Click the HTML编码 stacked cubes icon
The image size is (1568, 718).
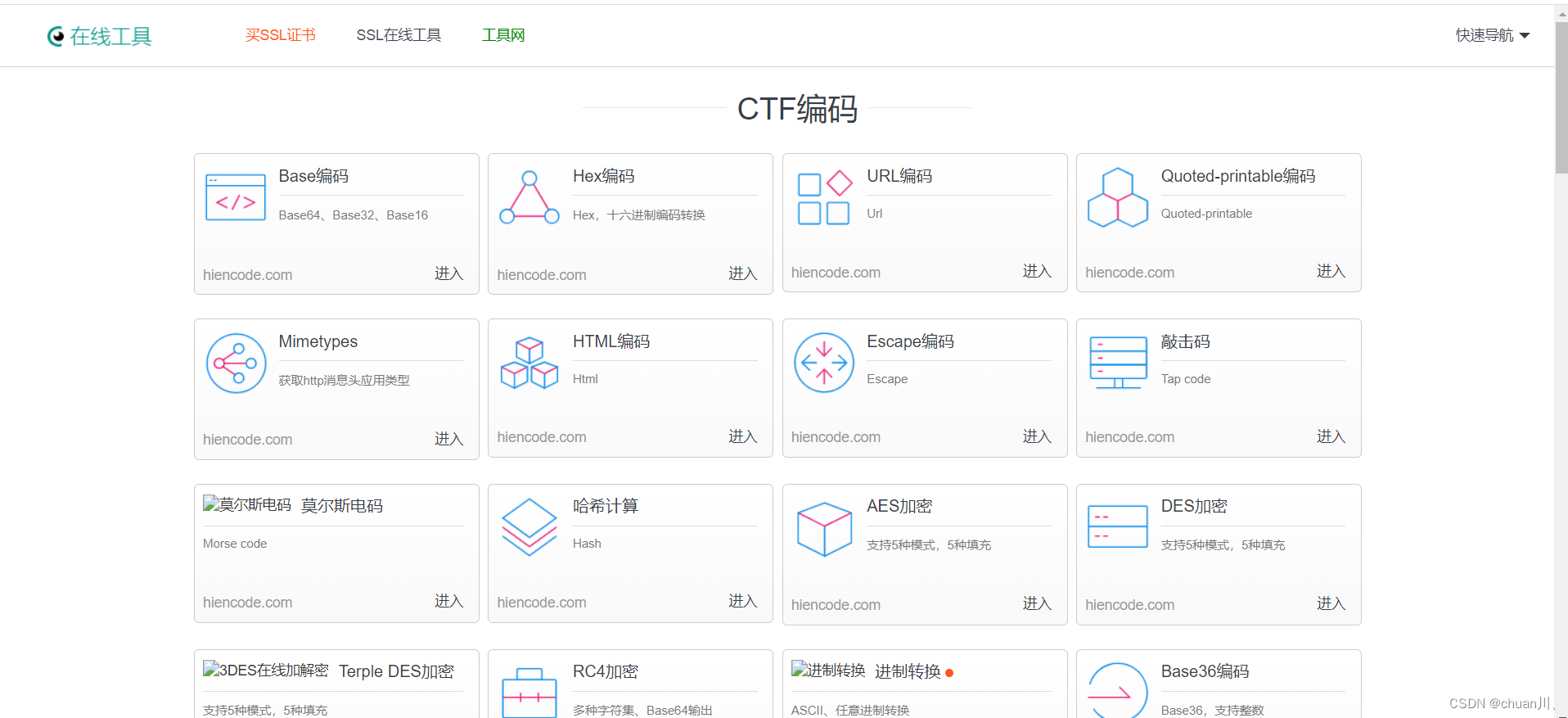tap(529, 363)
